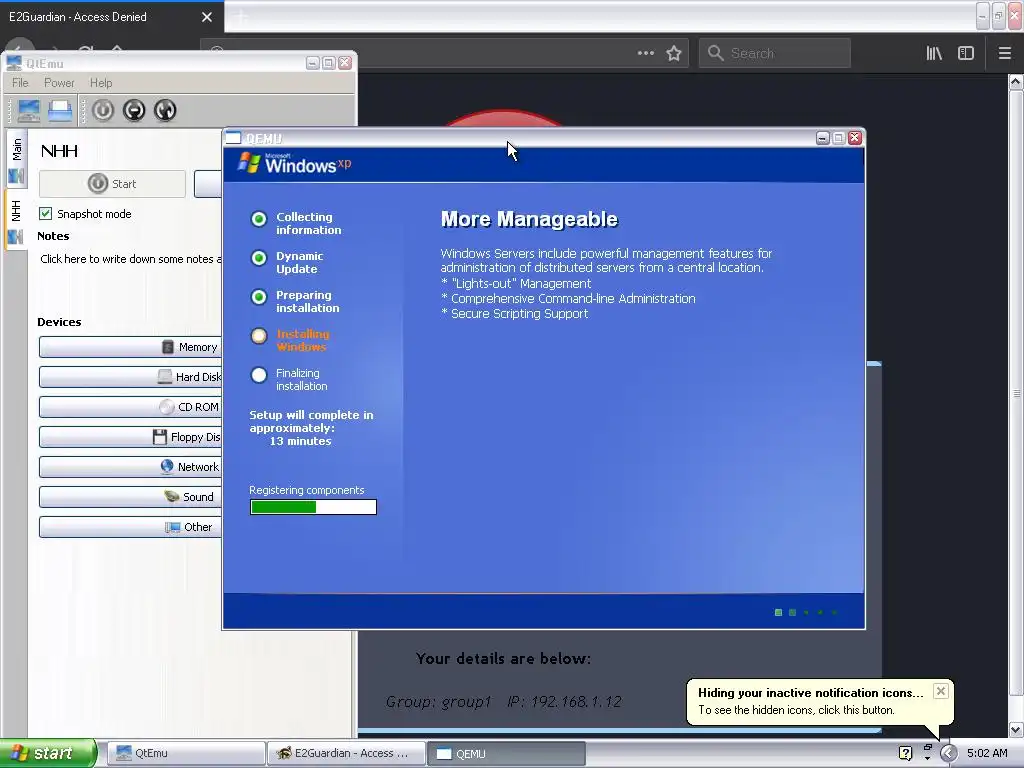Click the More Manageable heading text
Viewport: 1024px width, 768px height.
pos(529,219)
